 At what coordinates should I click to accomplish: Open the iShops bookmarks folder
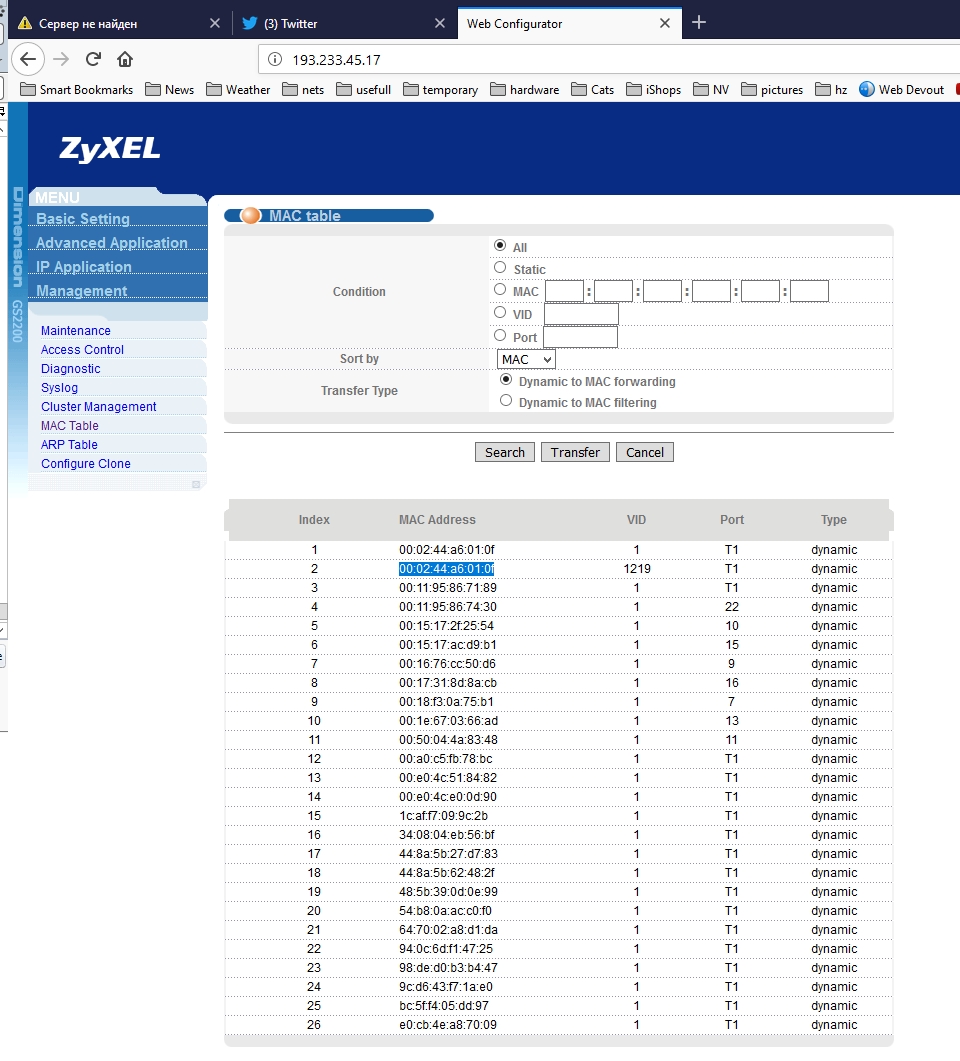click(x=654, y=89)
